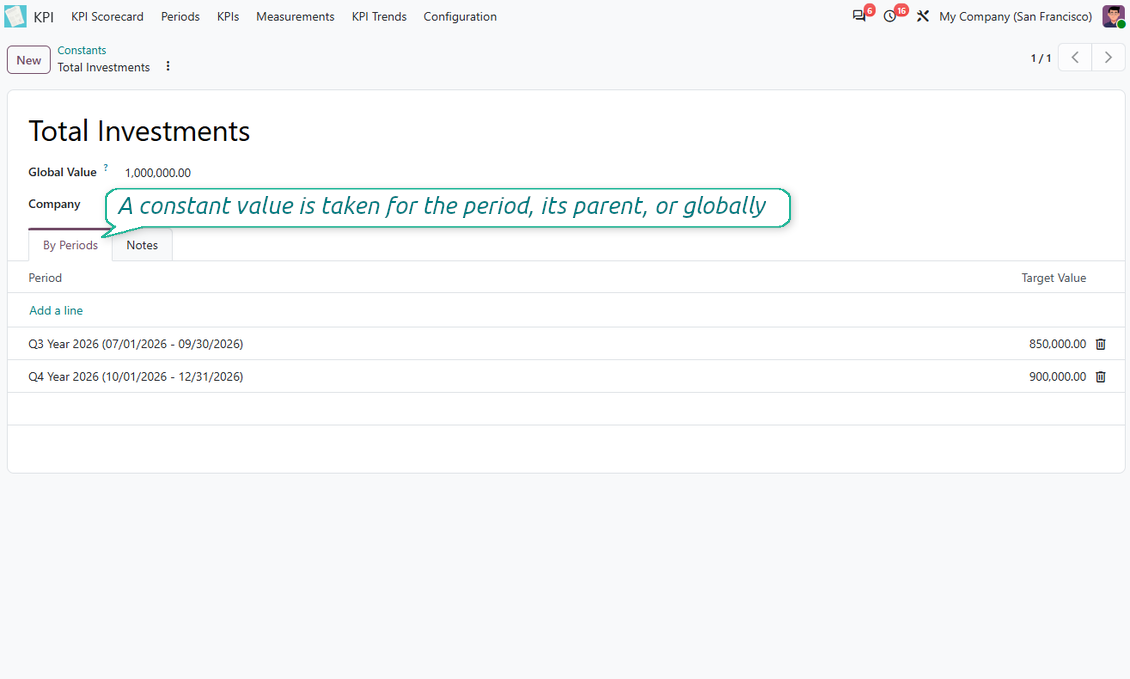The height and width of the screenshot is (679, 1130).
Task: Open the Measurements menu
Action: coord(295,17)
